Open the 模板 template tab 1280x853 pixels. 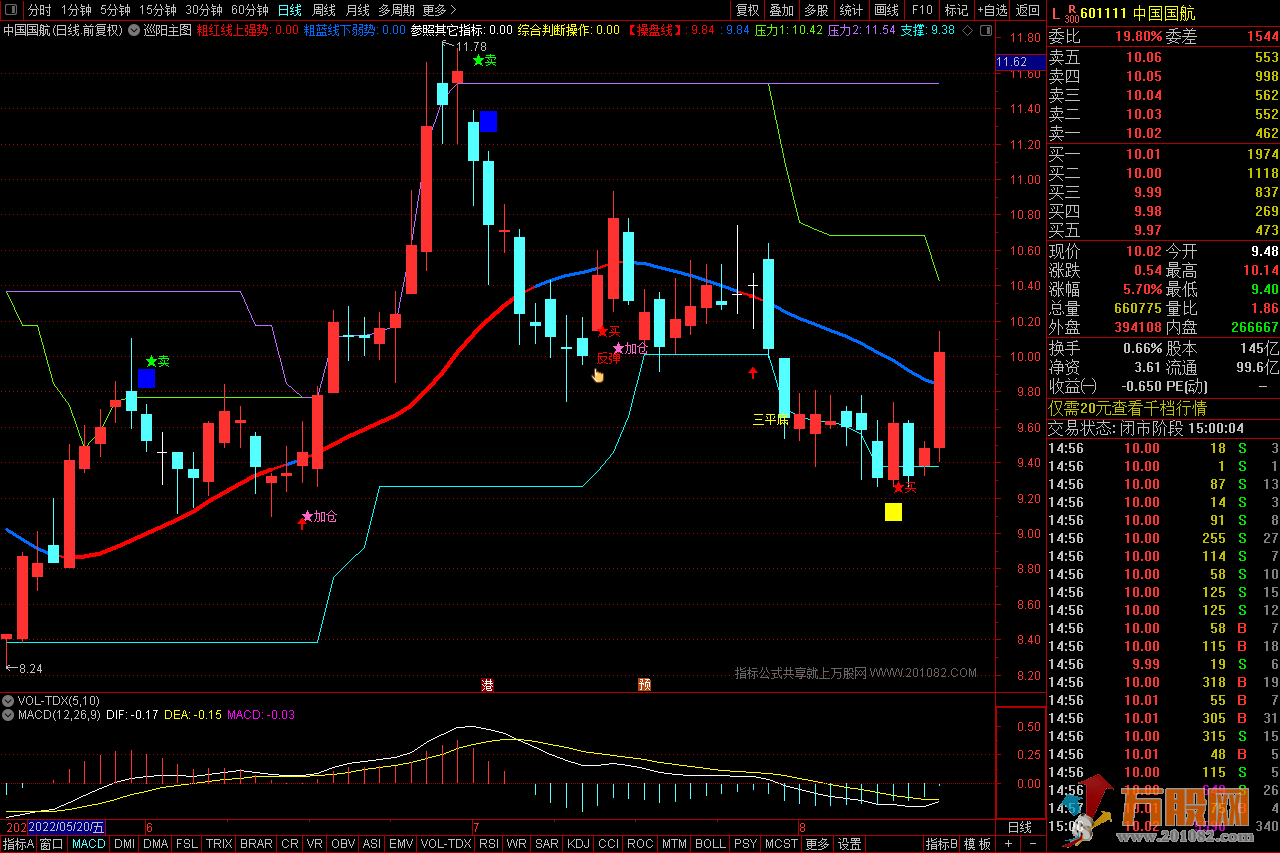tap(978, 844)
